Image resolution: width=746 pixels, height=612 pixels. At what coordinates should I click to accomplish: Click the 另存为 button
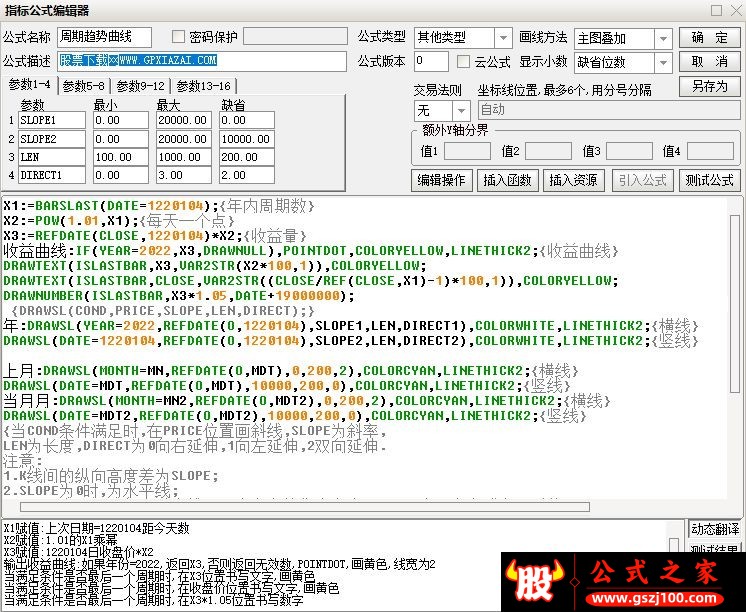(x=709, y=86)
